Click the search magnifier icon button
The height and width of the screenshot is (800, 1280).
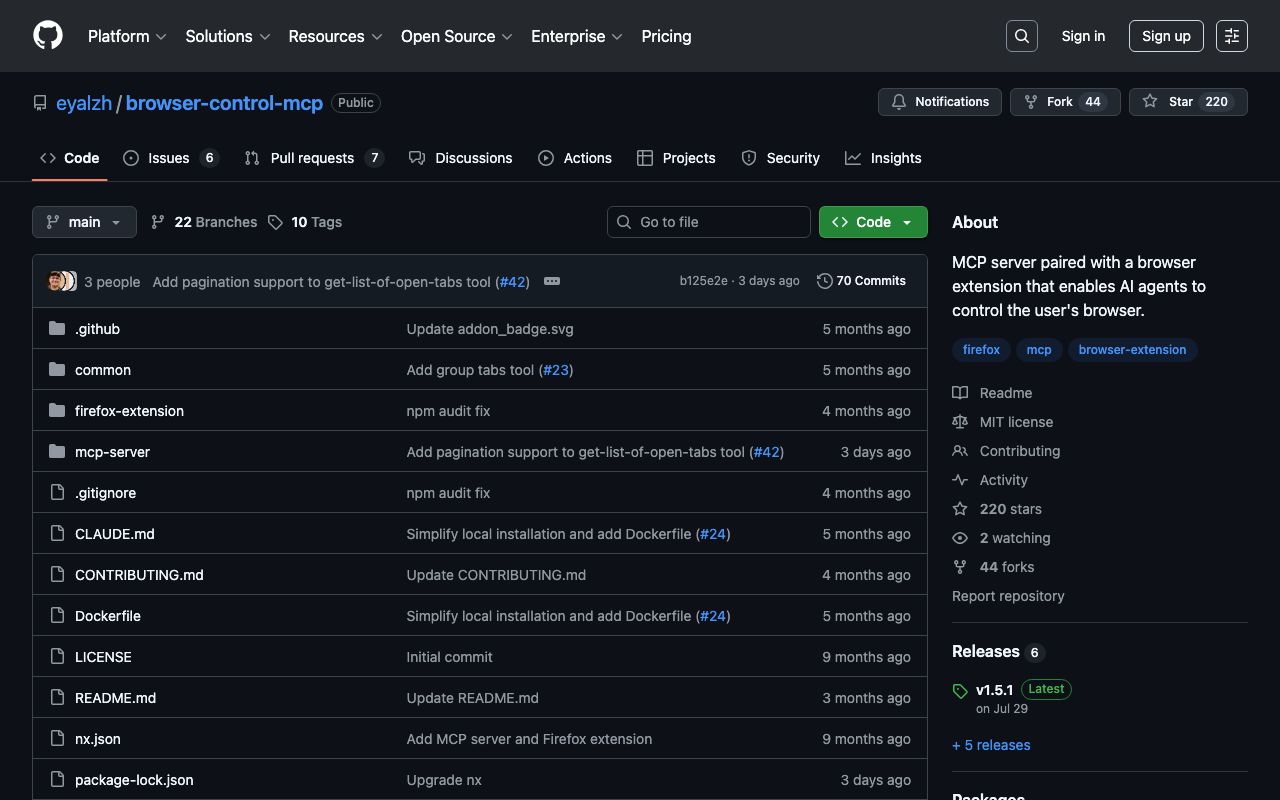tap(1021, 36)
